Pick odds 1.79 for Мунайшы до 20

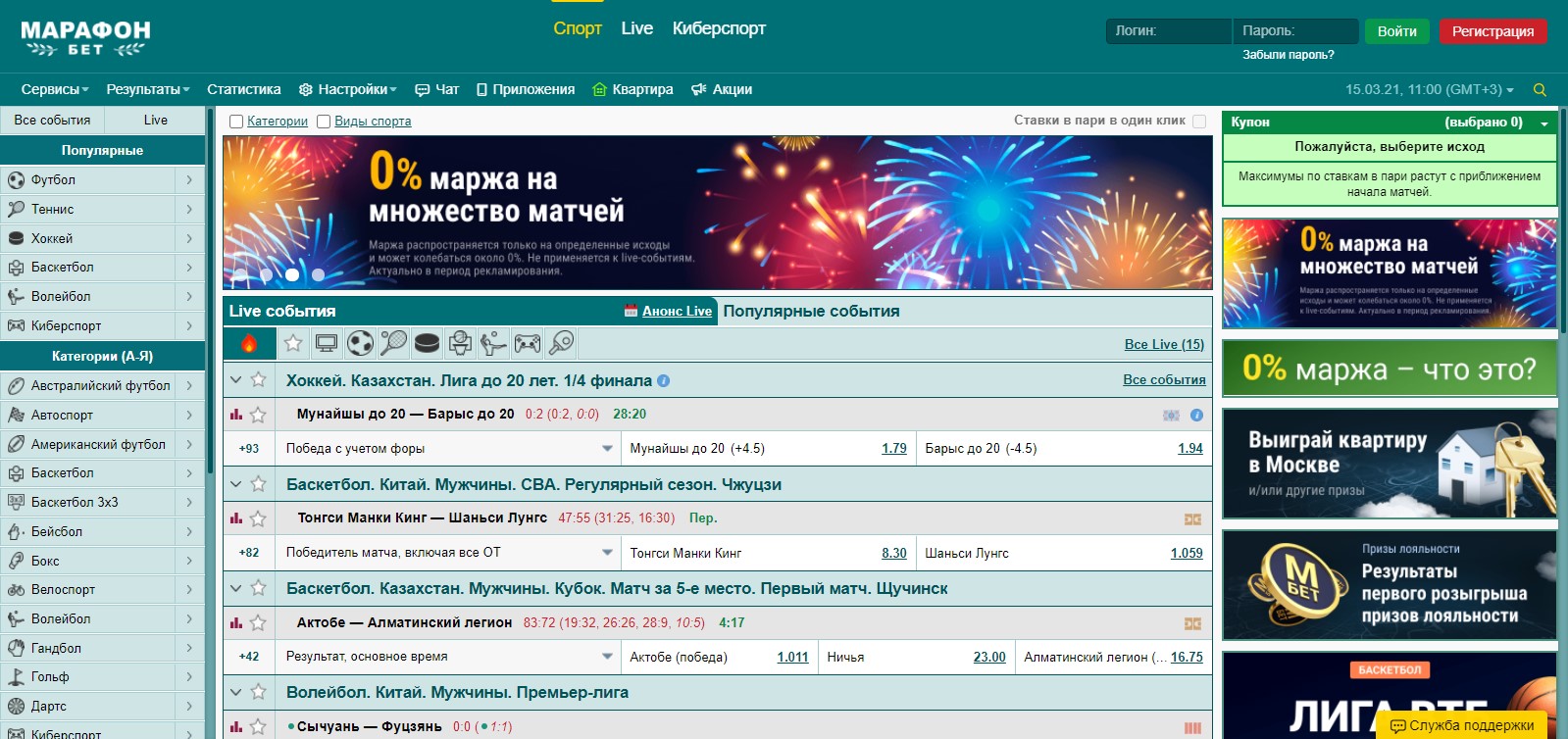pos(894,448)
